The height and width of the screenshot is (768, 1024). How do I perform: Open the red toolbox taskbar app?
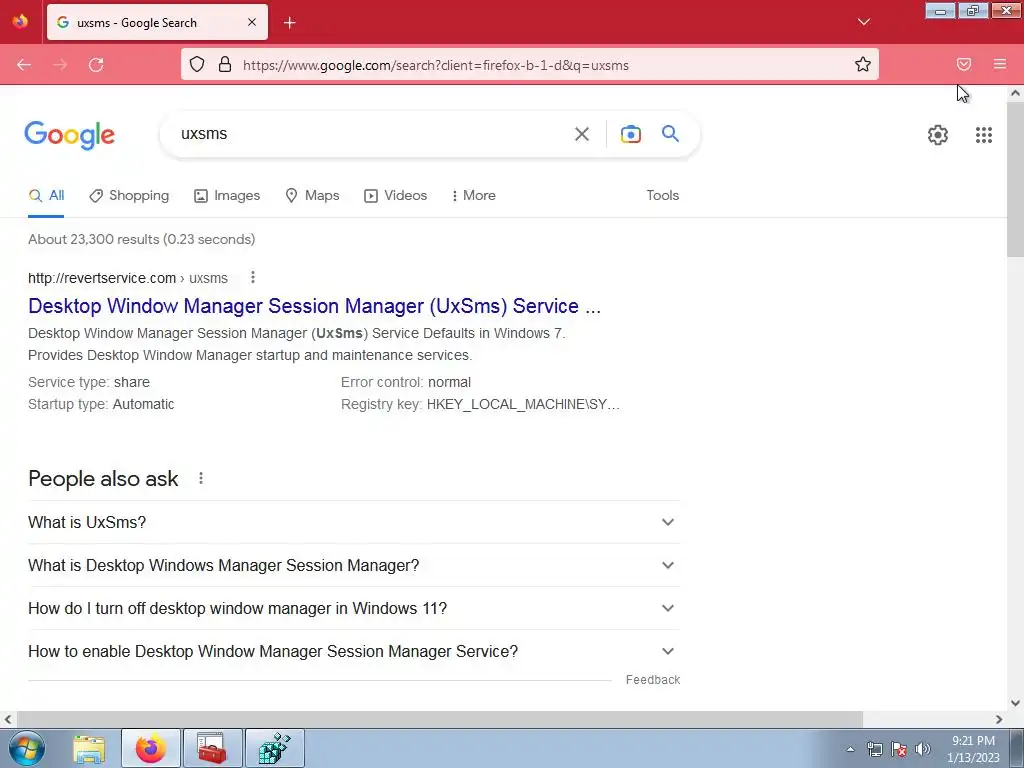pos(212,748)
